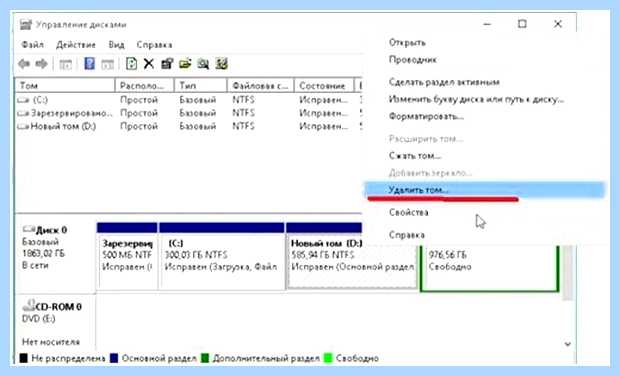The height and width of the screenshot is (376, 620).
Task: Sort by the Файловая с... column header
Action: (261, 85)
